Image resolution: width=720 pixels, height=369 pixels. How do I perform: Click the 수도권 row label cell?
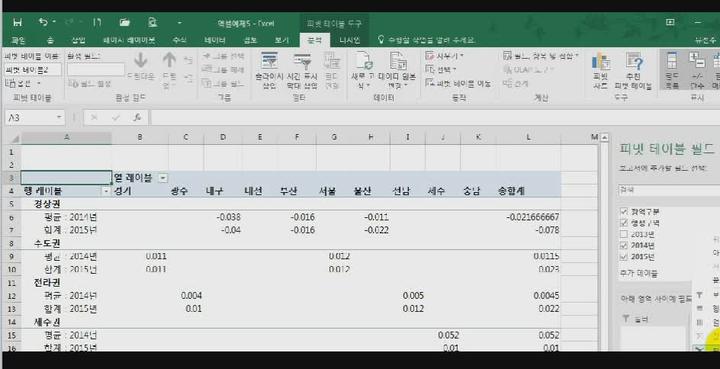coord(67,243)
